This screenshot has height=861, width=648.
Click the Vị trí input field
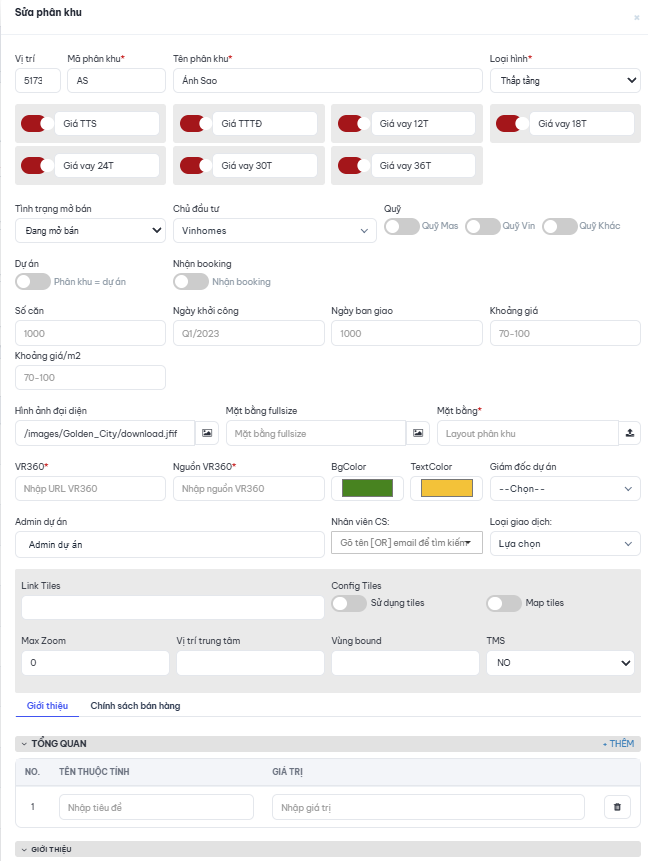(x=37, y=81)
